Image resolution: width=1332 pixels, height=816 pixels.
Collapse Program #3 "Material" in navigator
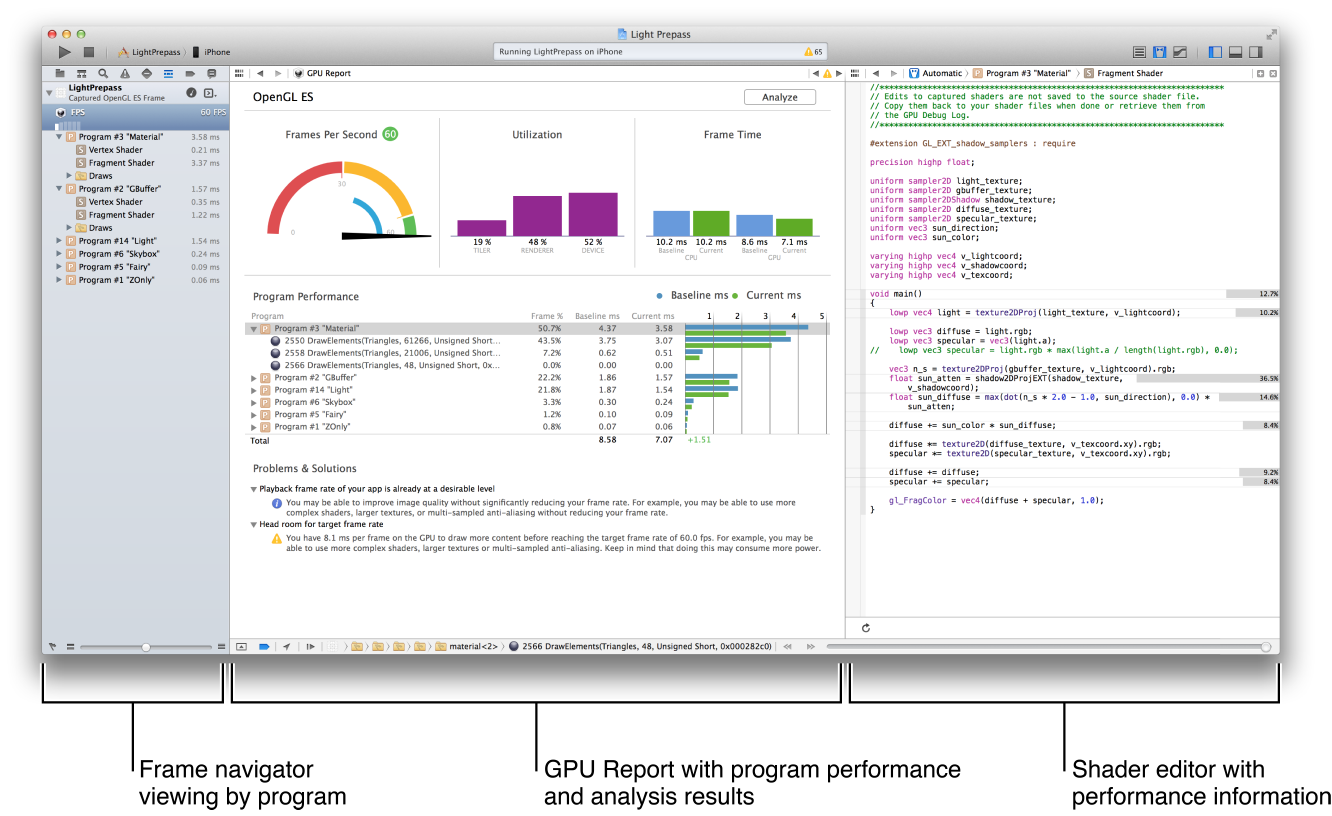tap(60, 137)
